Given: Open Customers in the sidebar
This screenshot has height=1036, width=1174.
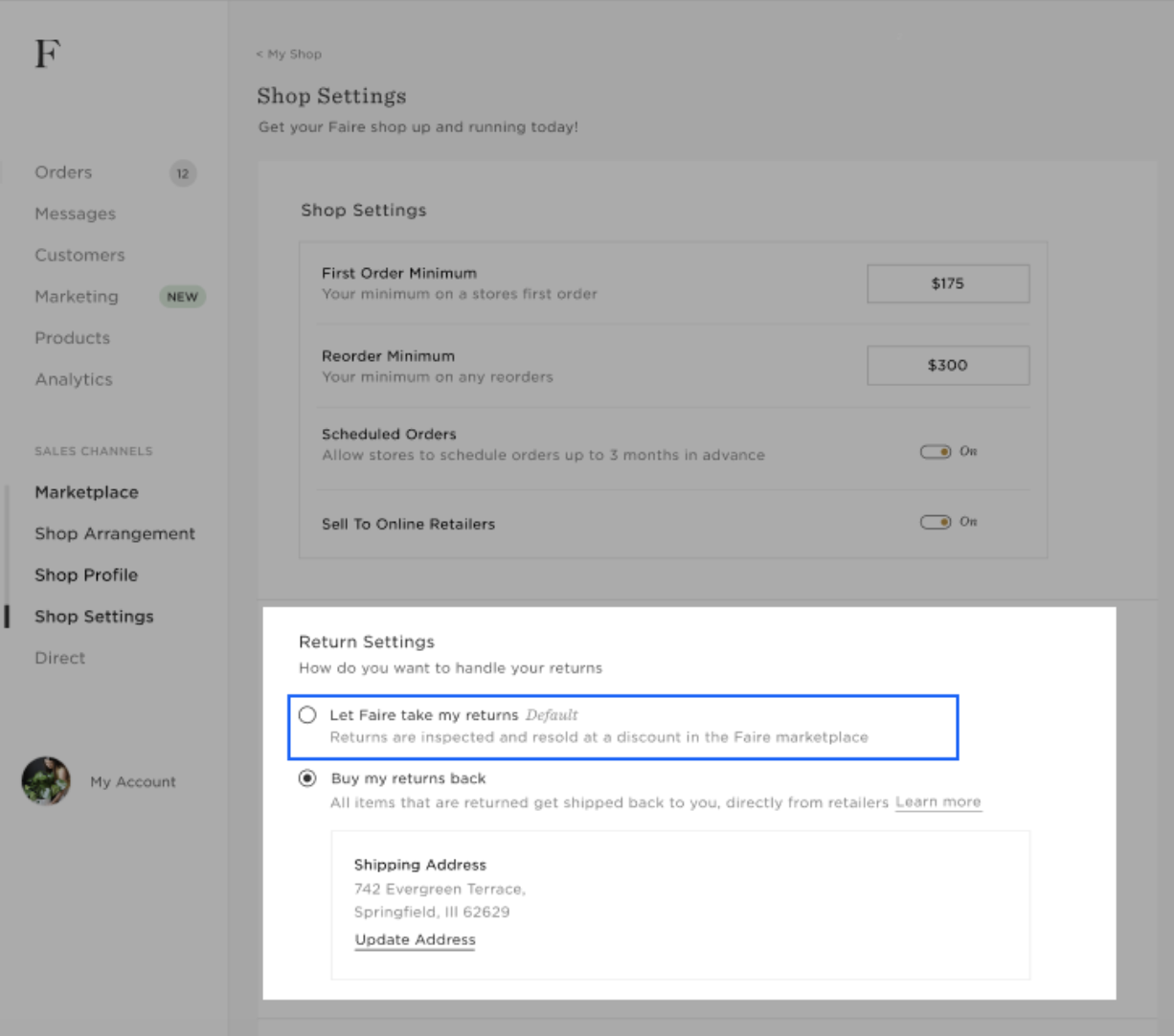Looking at the screenshot, I should click(x=79, y=255).
